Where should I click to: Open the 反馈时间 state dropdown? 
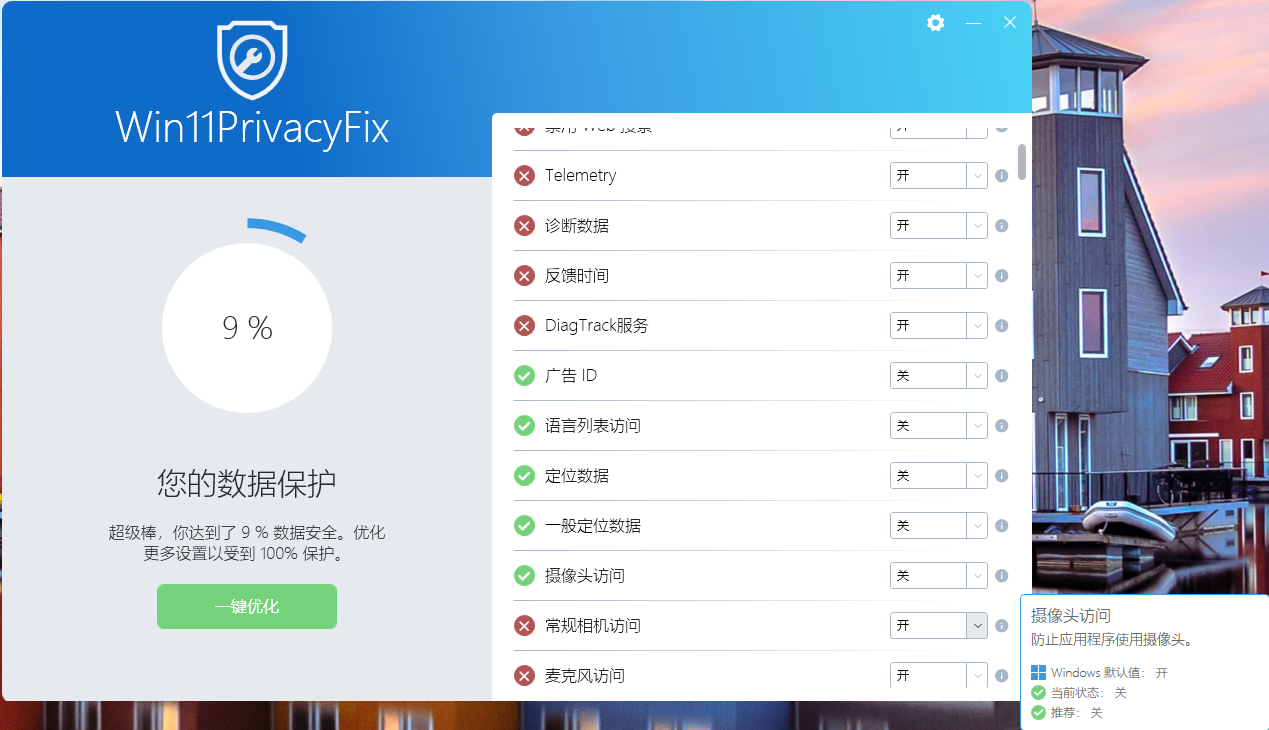[x=939, y=276]
